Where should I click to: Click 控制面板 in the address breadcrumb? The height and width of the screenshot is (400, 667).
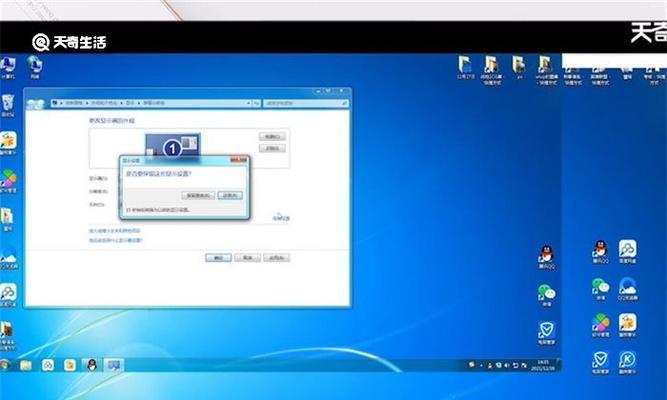click(x=74, y=103)
